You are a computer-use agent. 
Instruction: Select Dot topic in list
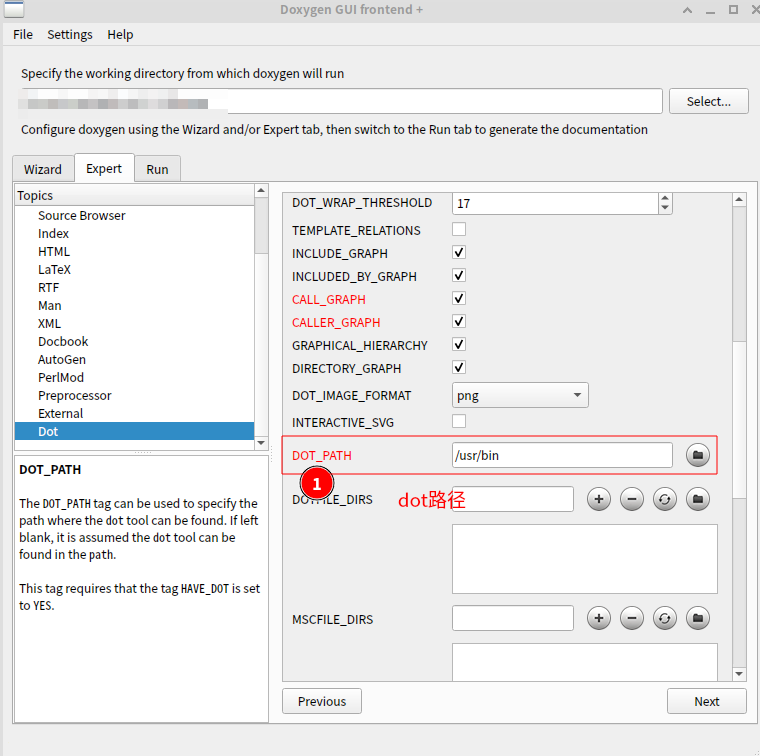(x=134, y=431)
